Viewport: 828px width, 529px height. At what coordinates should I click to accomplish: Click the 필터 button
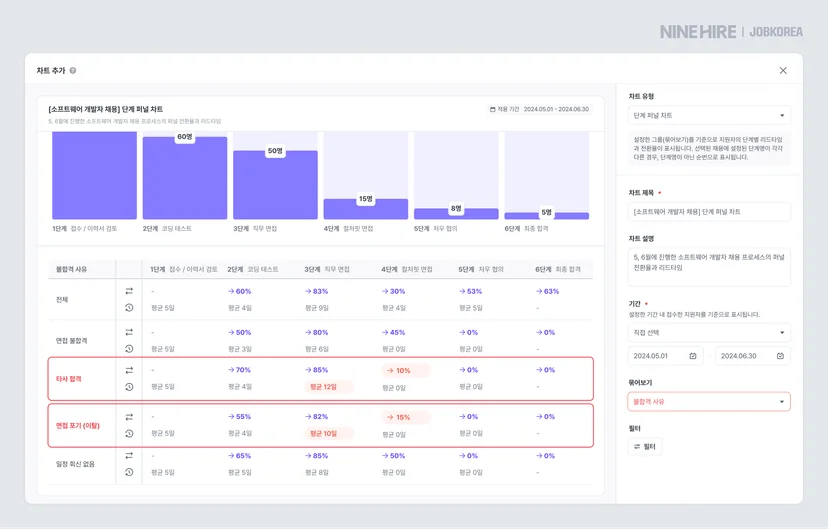[x=644, y=447]
